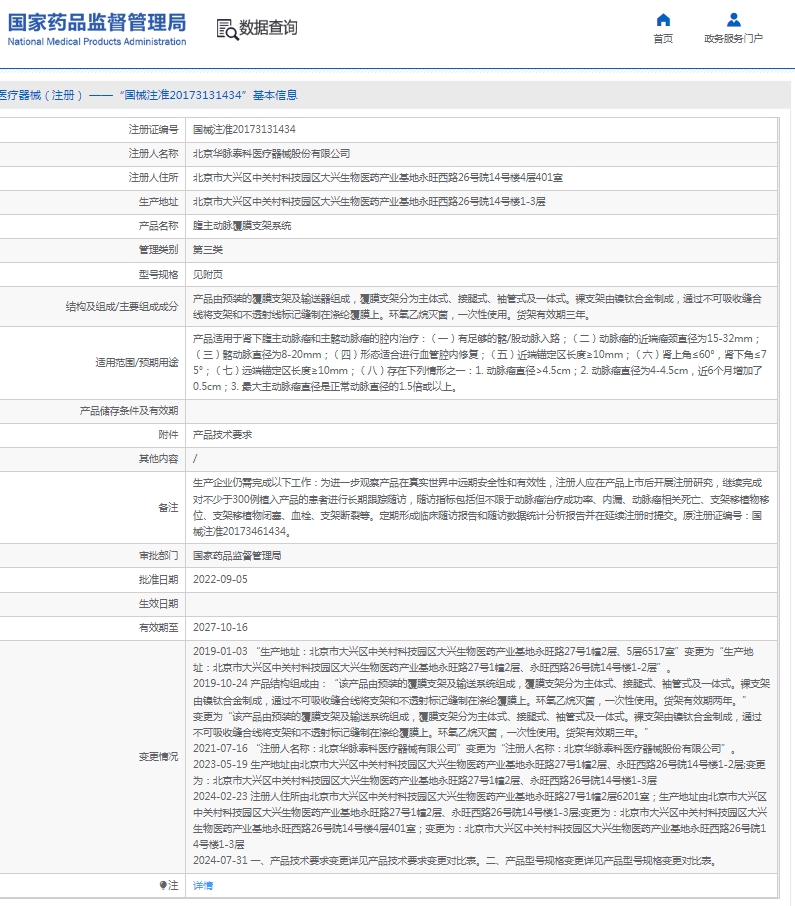795x906 pixels.
Task: Select registration number value 国械注准20173131434
Action: 244,129
